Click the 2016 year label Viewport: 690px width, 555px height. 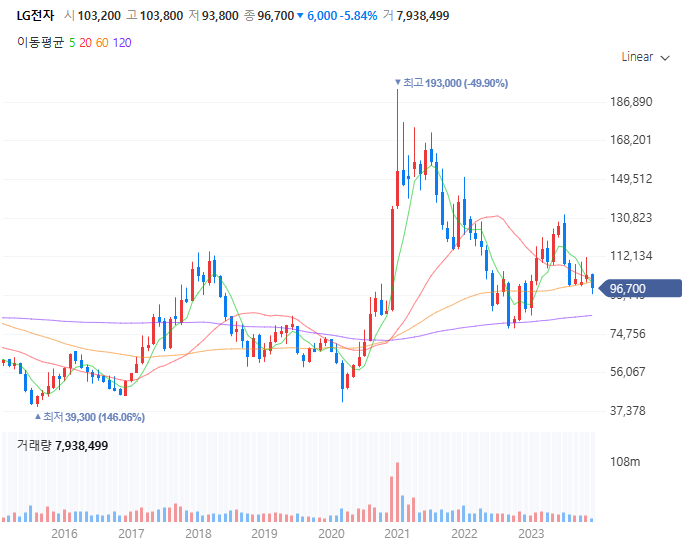tap(64, 533)
